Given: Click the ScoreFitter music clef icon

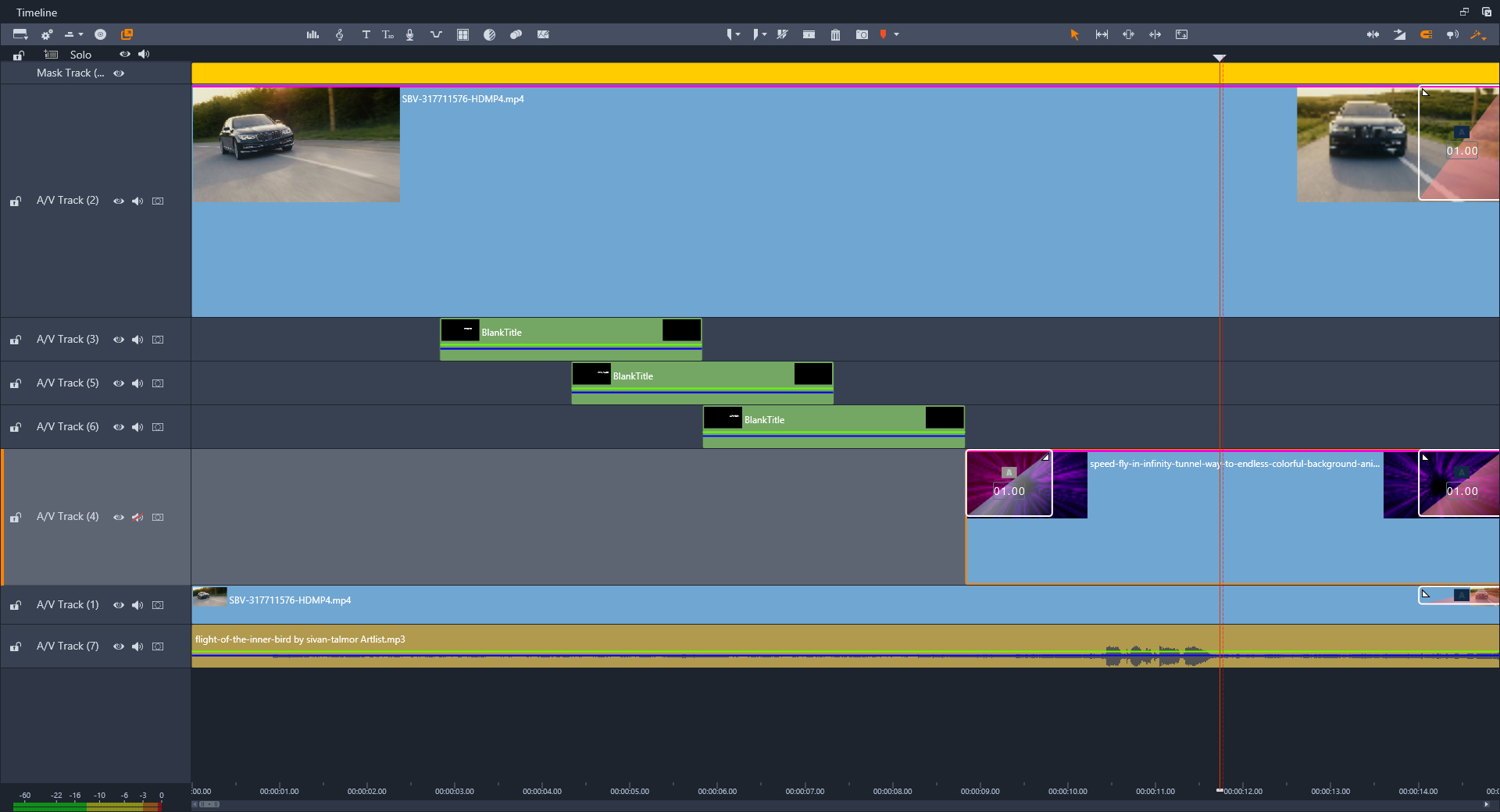Looking at the screenshot, I should click(x=339, y=34).
